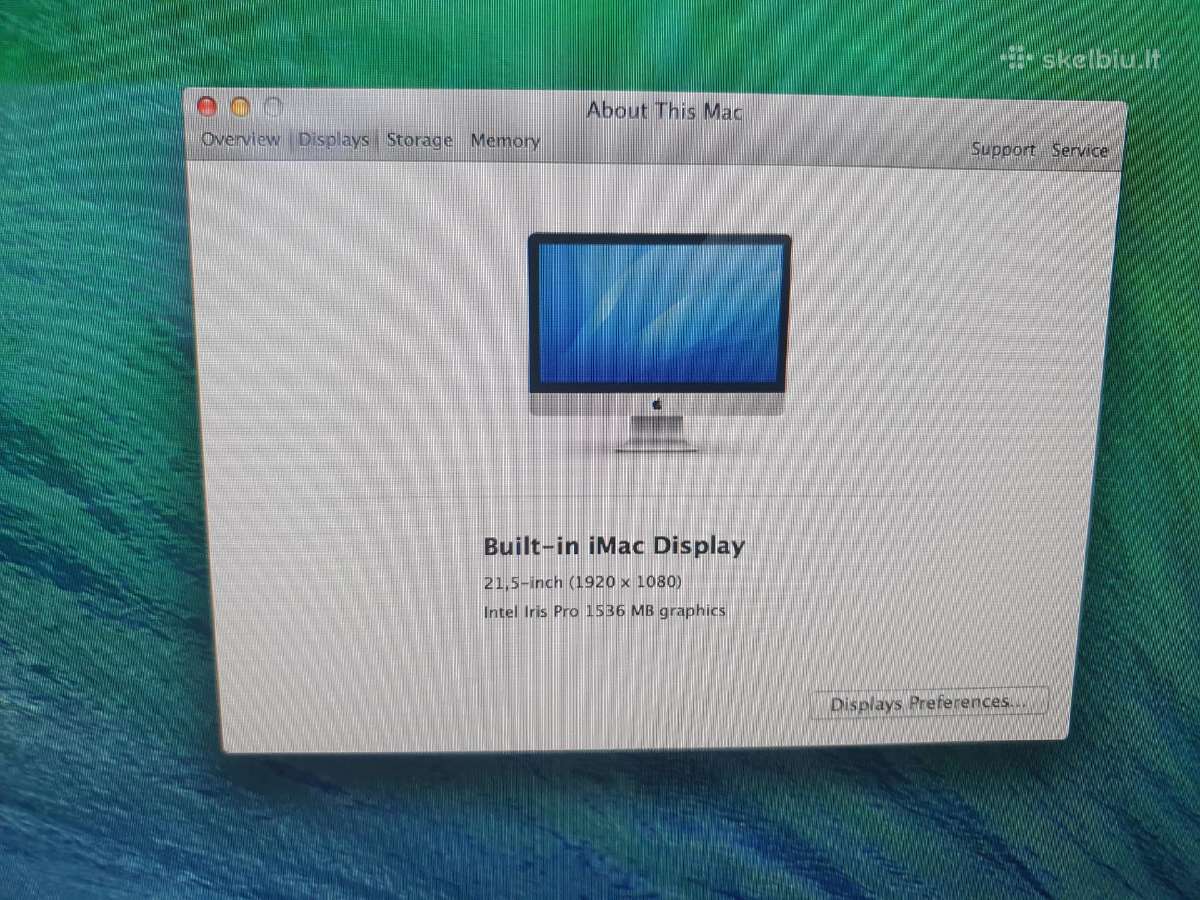Open the Storage tab
Screen dimensions: 1200x900
(x=419, y=141)
